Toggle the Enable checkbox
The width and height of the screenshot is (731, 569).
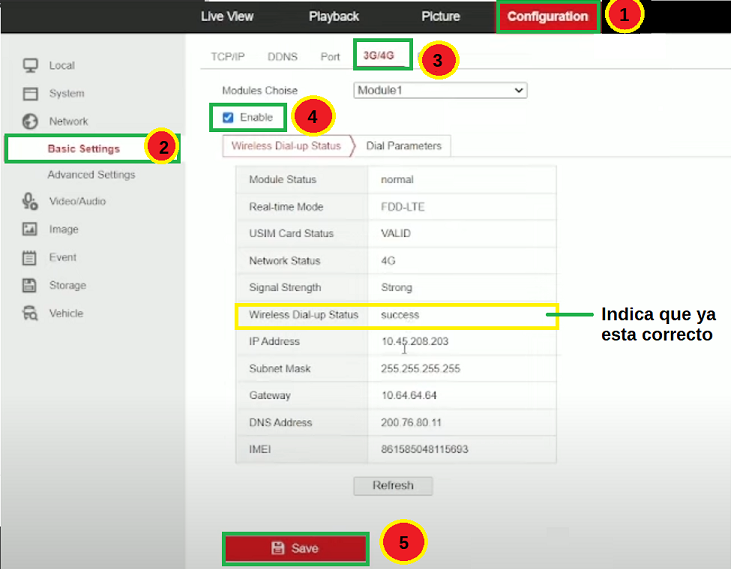pos(228,117)
